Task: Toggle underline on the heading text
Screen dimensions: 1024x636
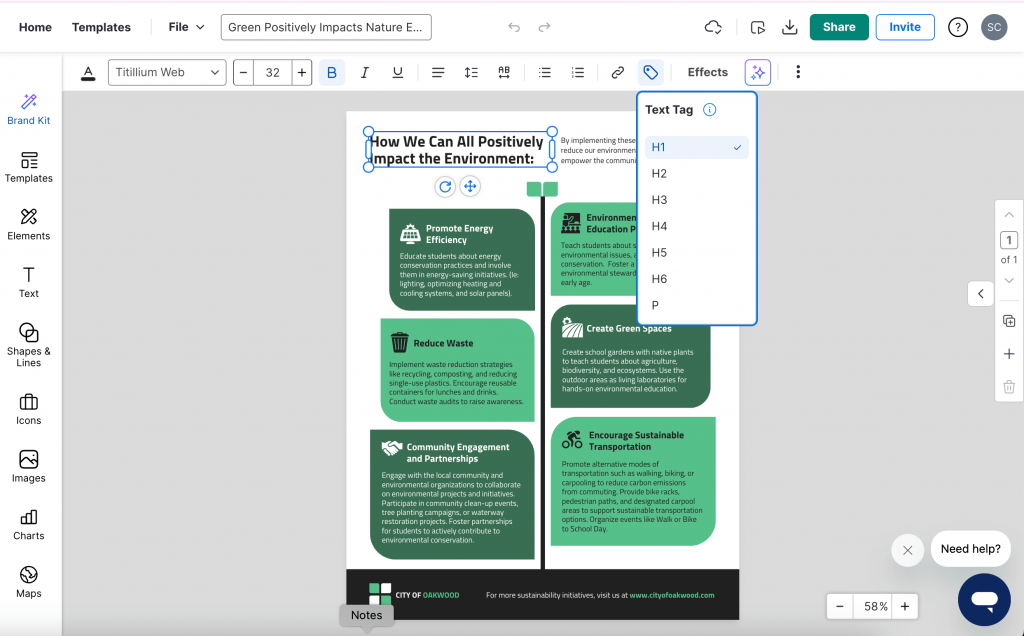Action: [397, 71]
